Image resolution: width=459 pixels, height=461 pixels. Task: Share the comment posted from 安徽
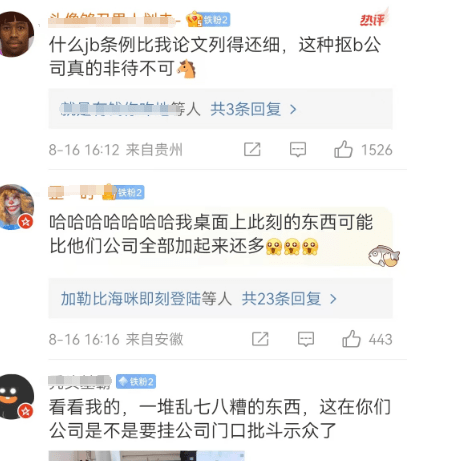[x=260, y=339]
